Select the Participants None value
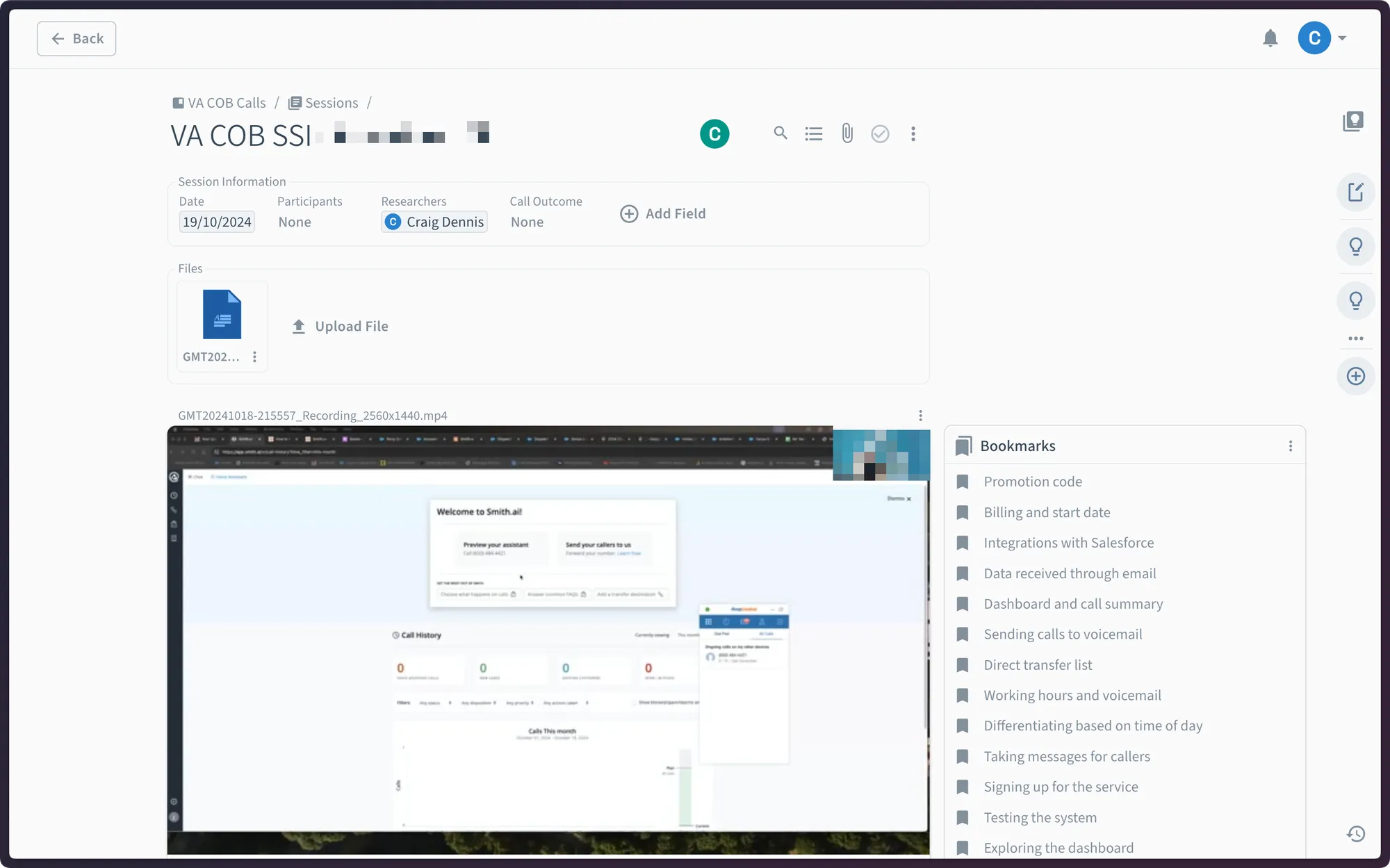The width and height of the screenshot is (1390, 868). click(x=295, y=222)
